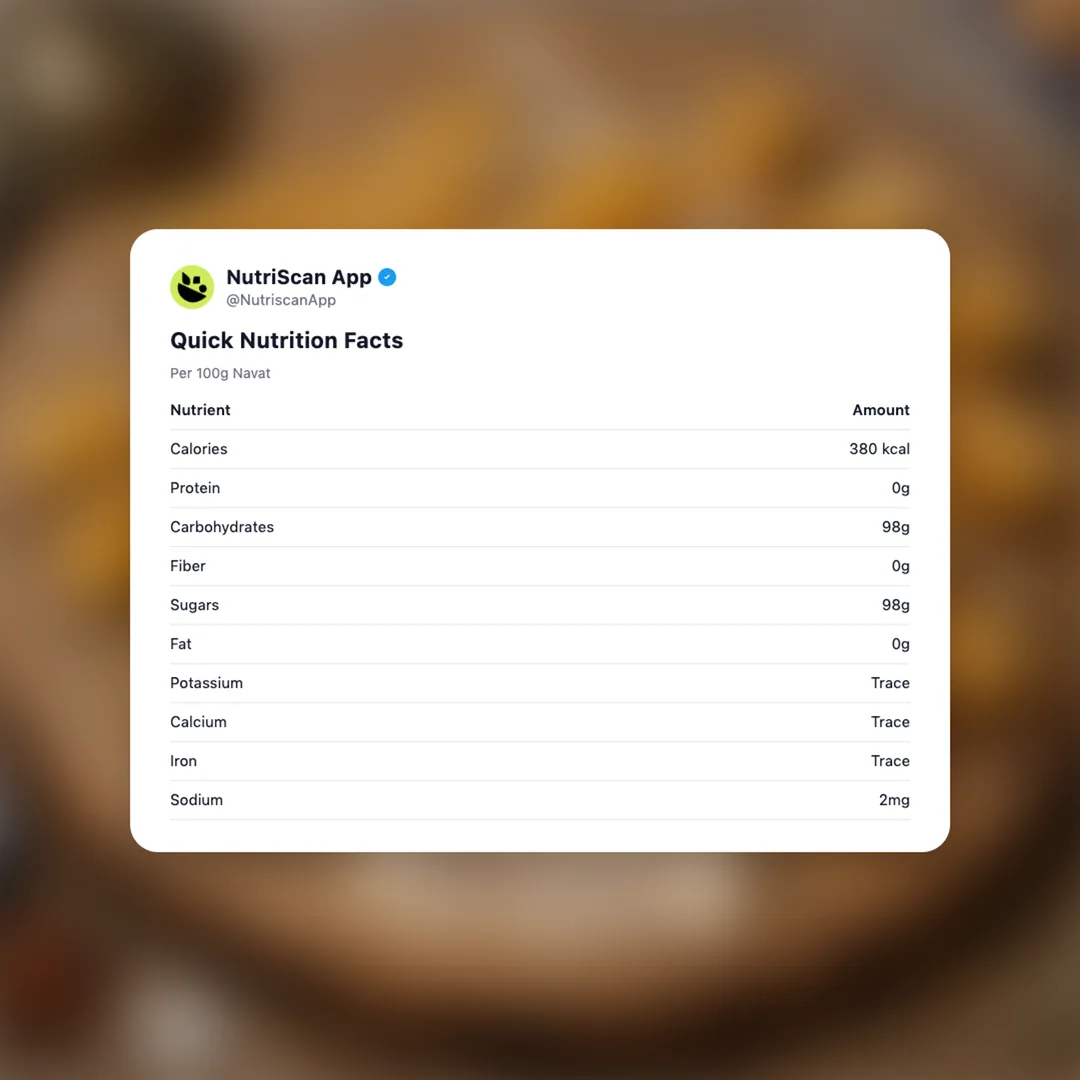1080x1080 pixels.
Task: Click the Iron row label
Action: point(183,761)
